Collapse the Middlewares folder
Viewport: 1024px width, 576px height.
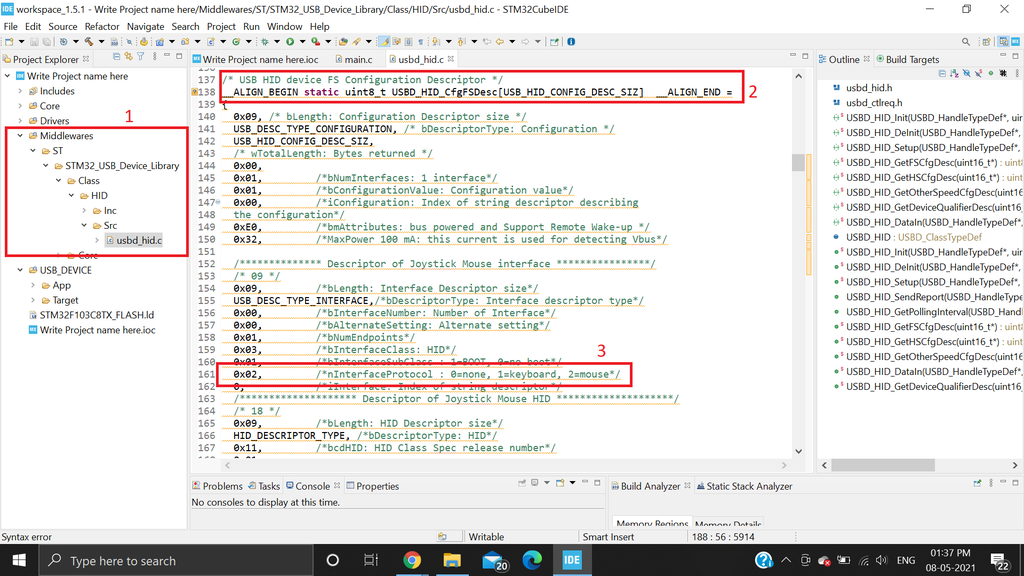(x=20, y=136)
